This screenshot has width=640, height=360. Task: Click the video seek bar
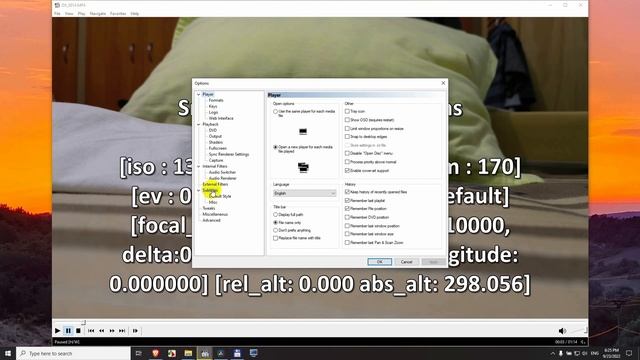click(x=320, y=322)
